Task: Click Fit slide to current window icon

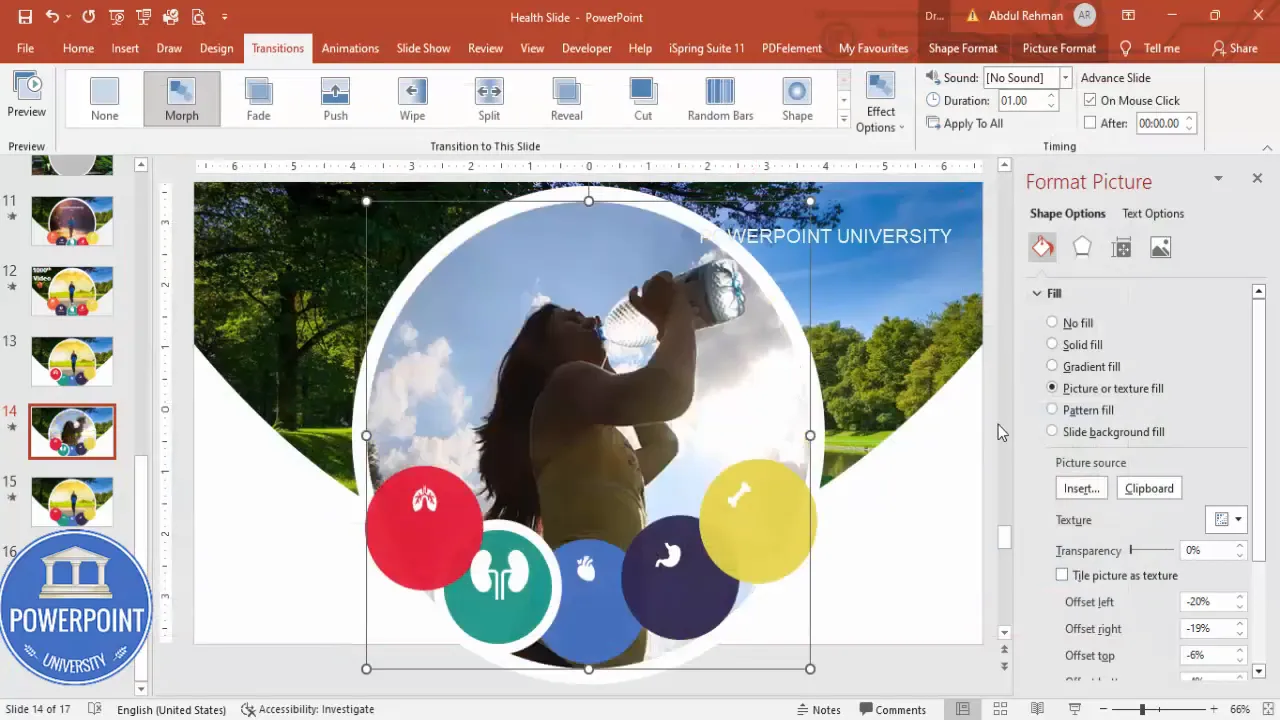Action: (x=1267, y=709)
